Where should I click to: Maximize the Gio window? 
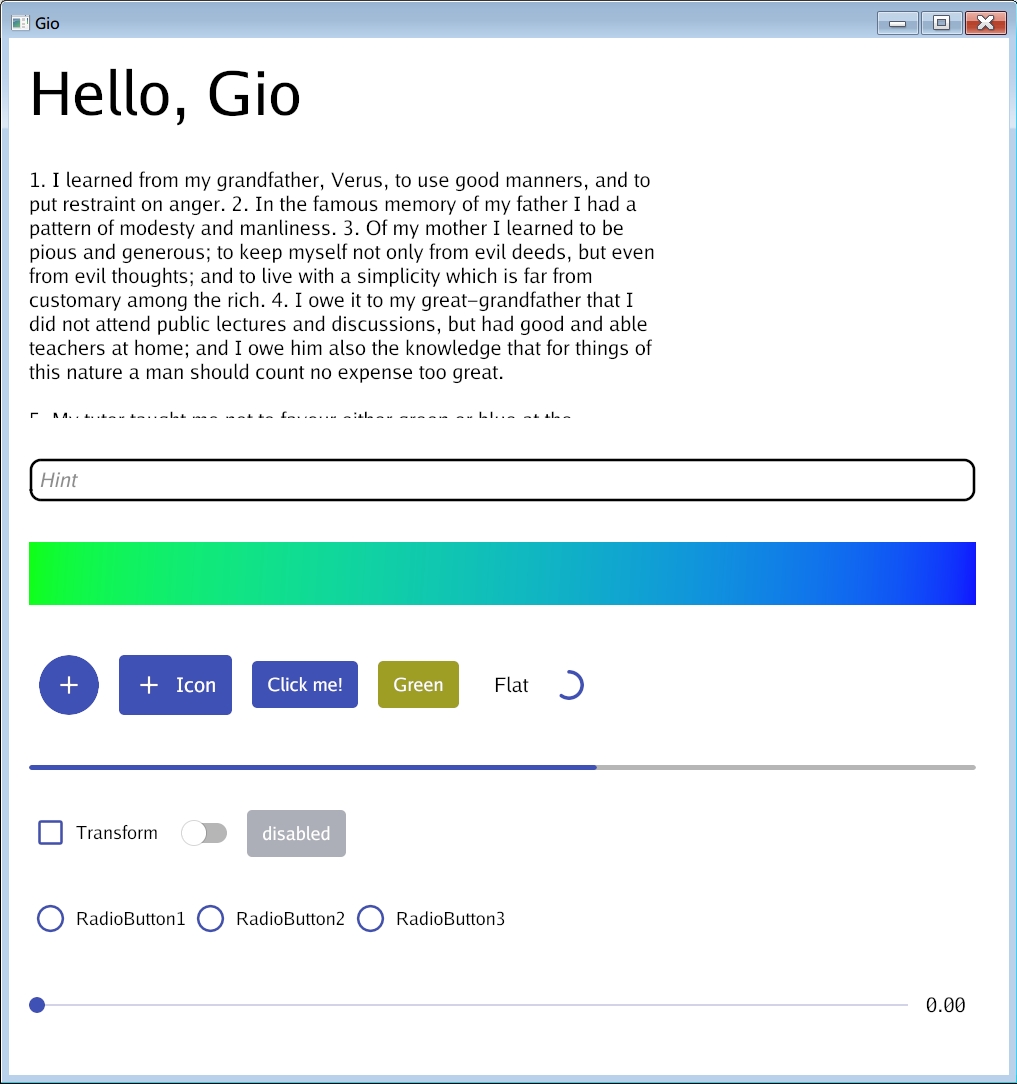coord(941,22)
